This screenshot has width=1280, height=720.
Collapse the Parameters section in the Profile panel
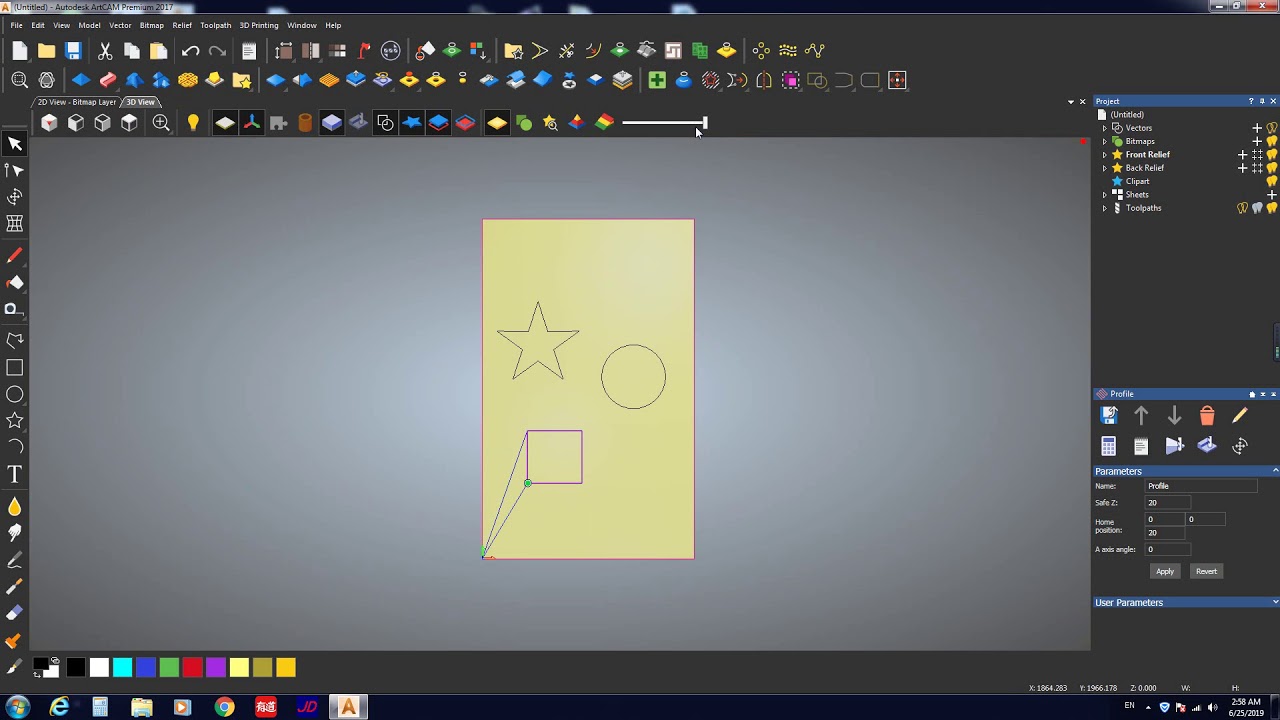[x=1274, y=471]
